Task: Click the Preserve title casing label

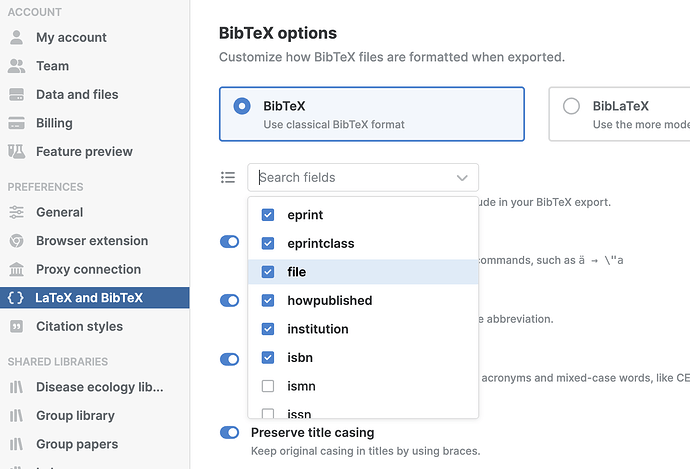Action: tap(312, 432)
